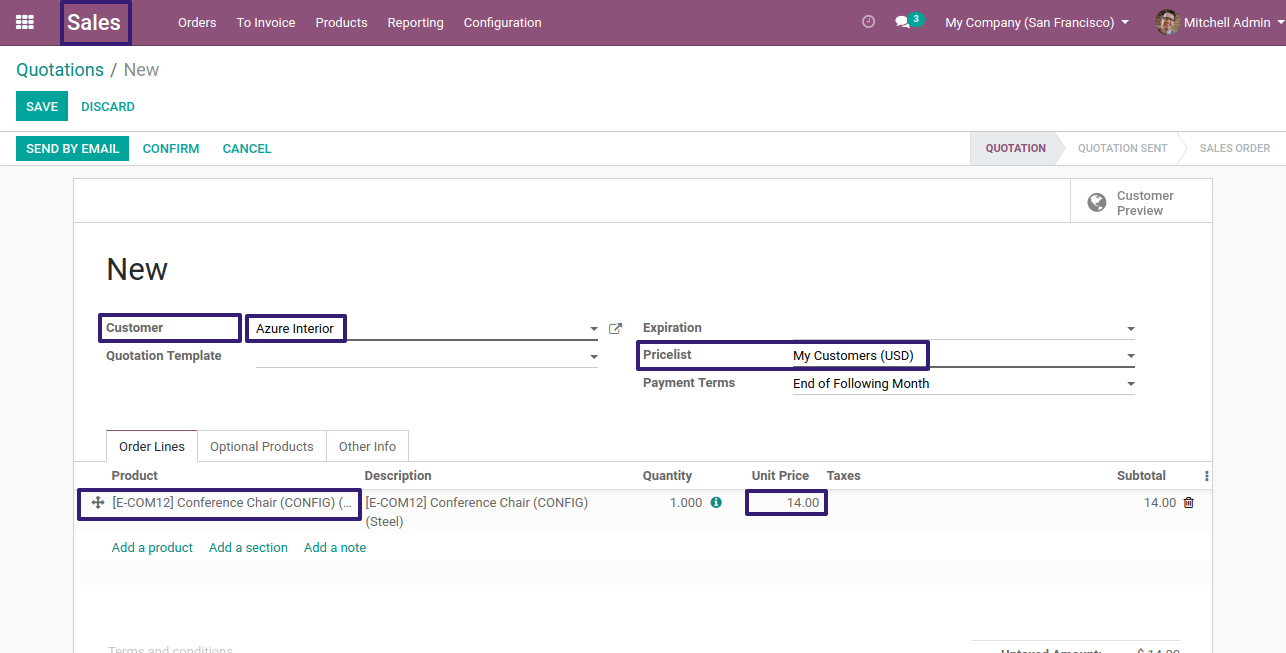The height and width of the screenshot is (653, 1286).
Task: Open the activities clock icon
Action: (868, 22)
